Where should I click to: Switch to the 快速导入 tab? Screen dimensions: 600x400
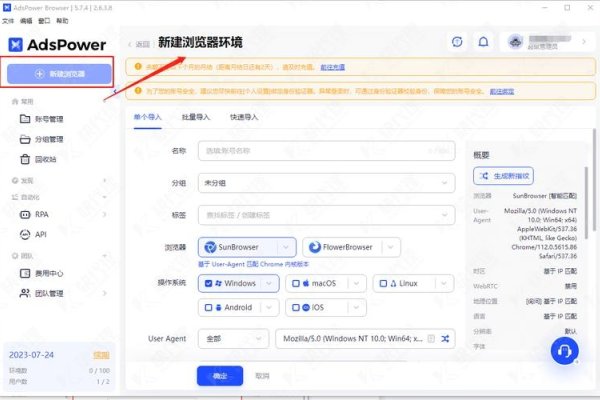244,117
